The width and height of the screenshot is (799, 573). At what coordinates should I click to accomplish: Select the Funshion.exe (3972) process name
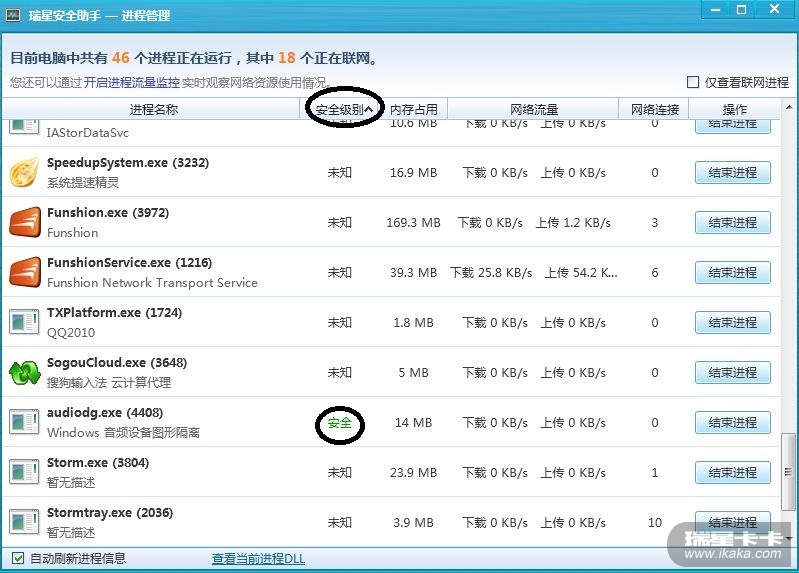(108, 213)
